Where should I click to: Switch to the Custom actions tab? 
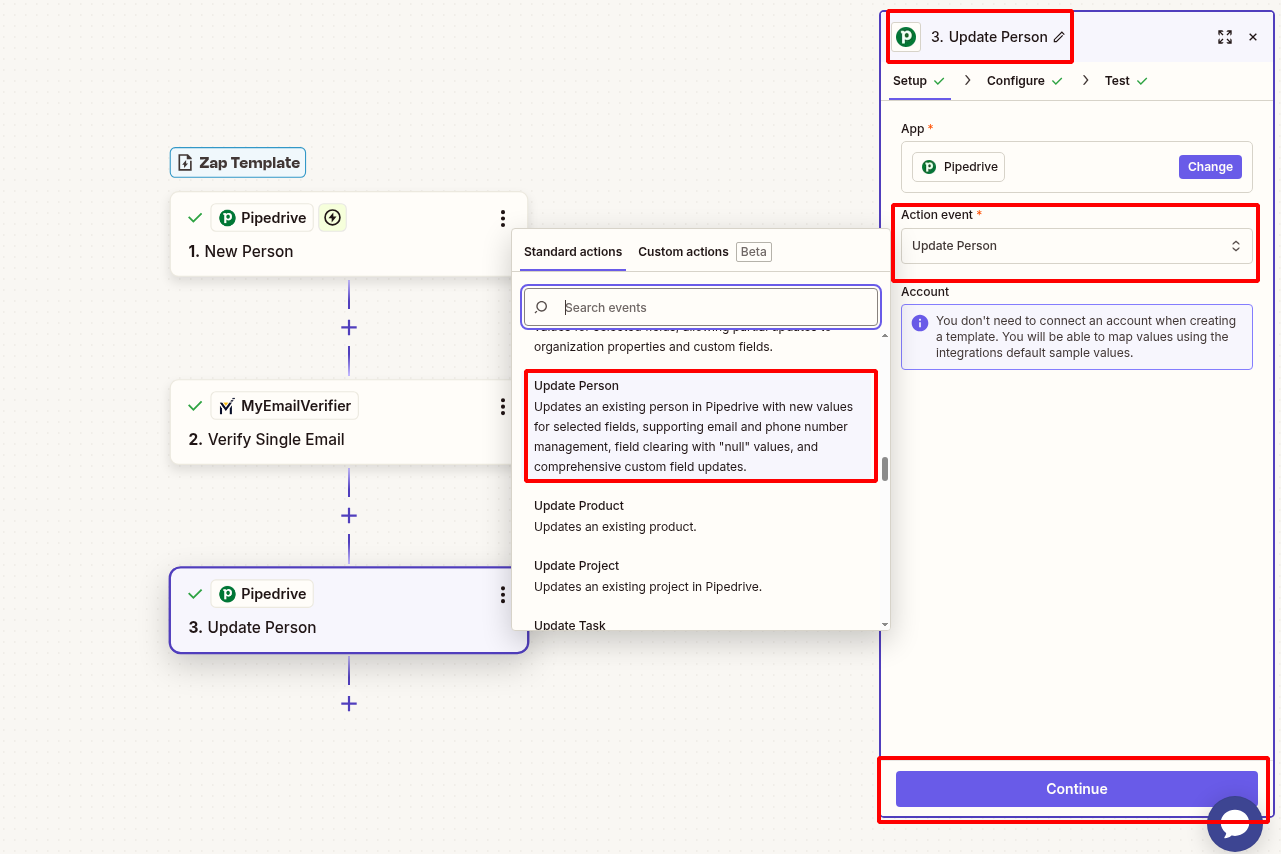pos(683,251)
